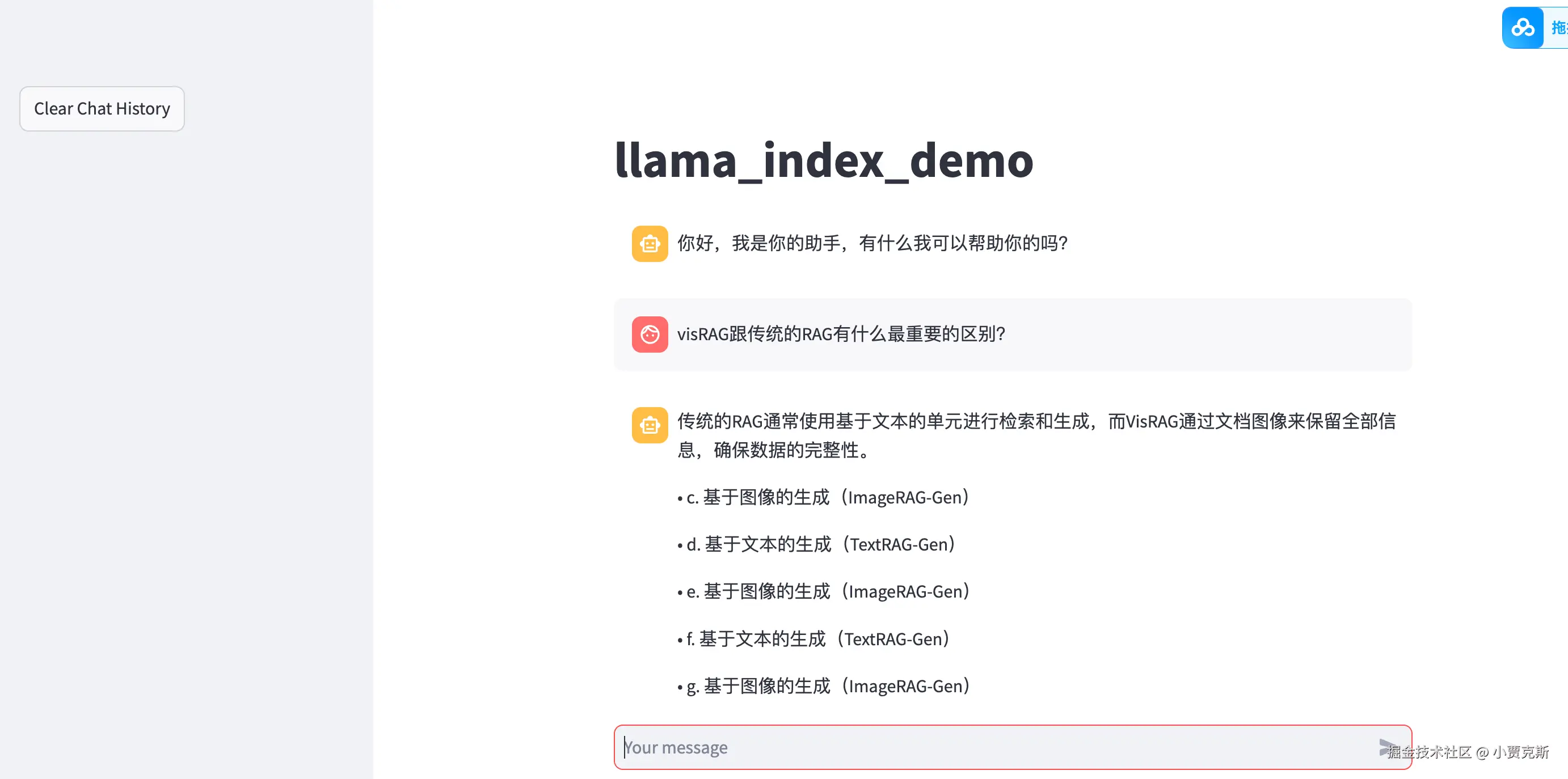This screenshot has width=1568, height=779.
Task: Click bullet item g. ImageRAG-Gen
Action: (828, 686)
